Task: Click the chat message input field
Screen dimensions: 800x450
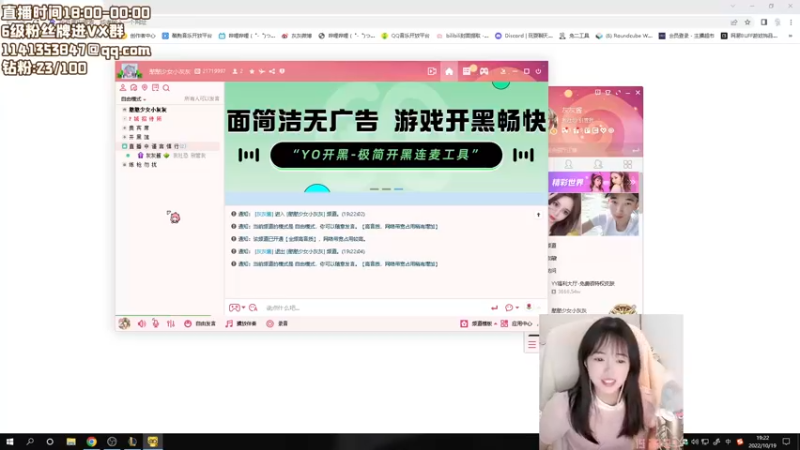Action: point(375,308)
